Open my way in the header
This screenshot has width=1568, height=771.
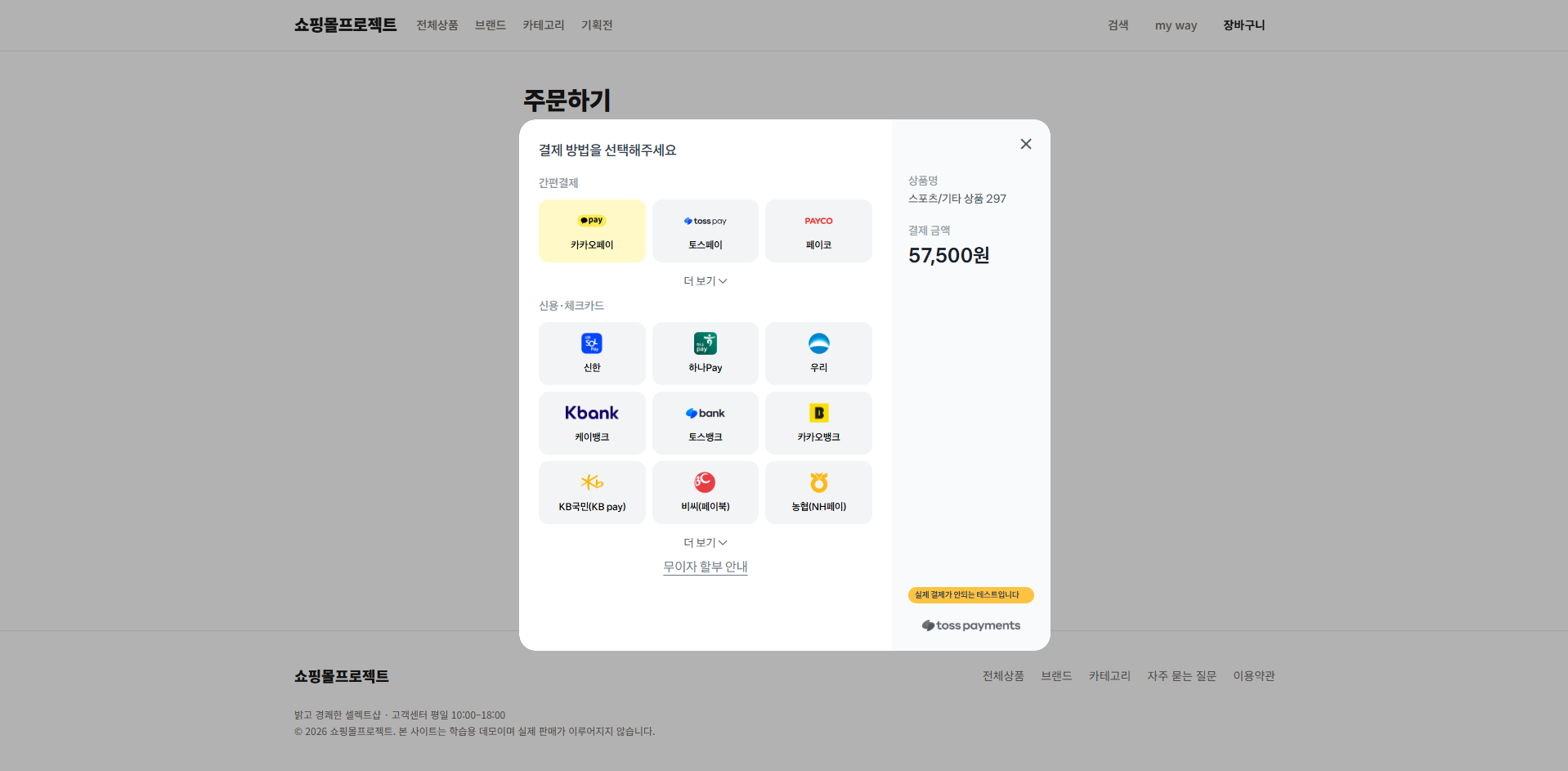coord(1176,25)
